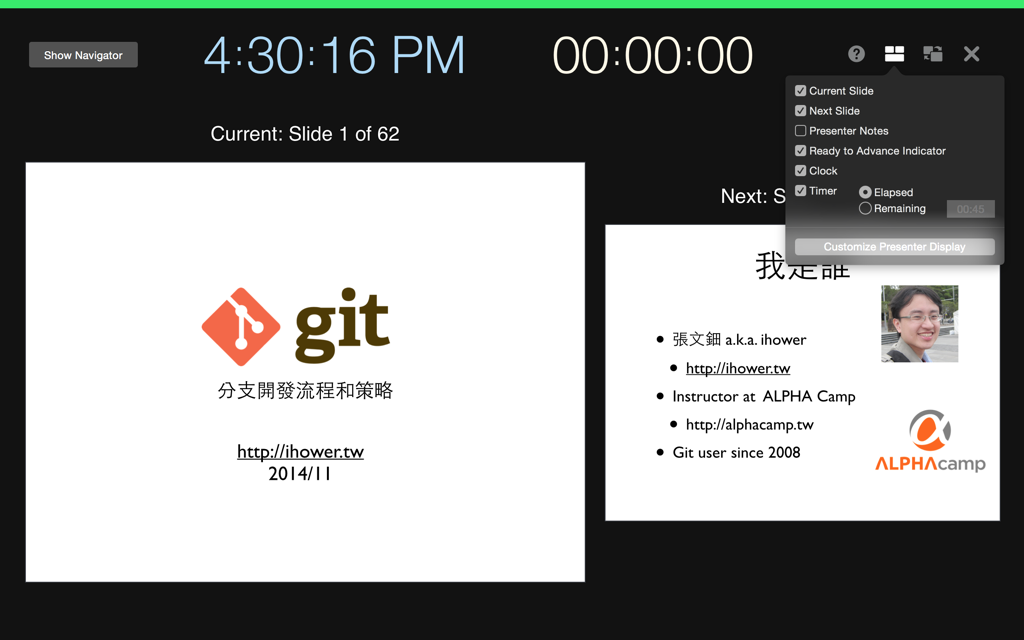Click the green ready-to-advance indicator bar

pyautogui.click(x=512, y=4)
